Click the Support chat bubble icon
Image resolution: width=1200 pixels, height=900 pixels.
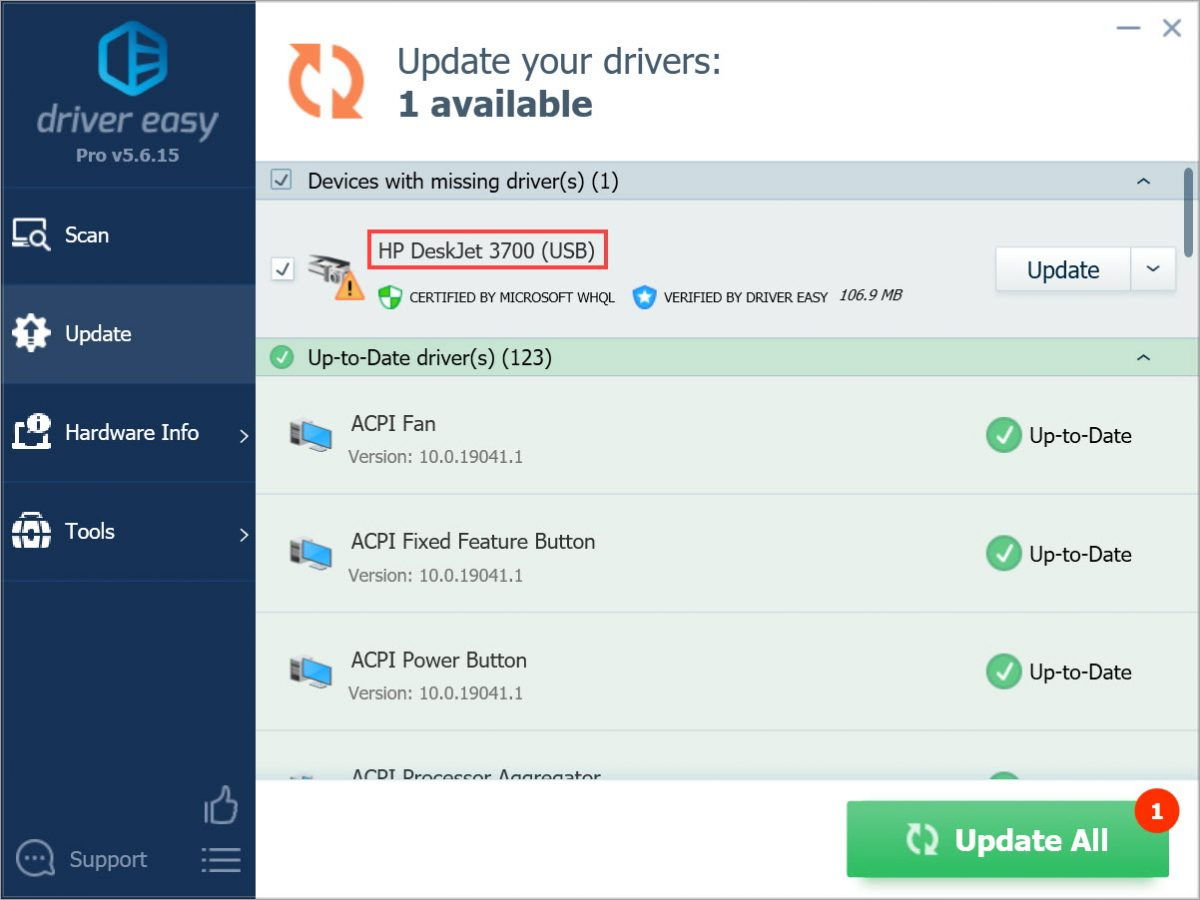click(35, 859)
